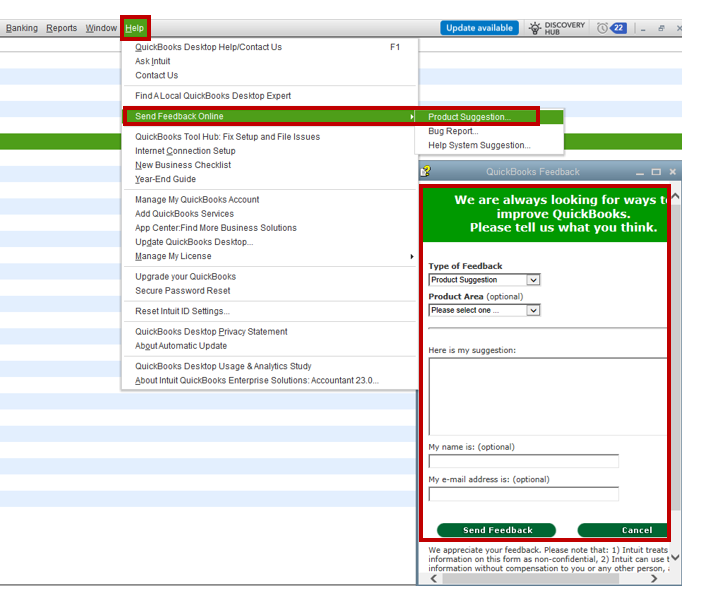The image size is (717, 595).
Task: Click the reminders clock icon with 22
Action: click(611, 28)
